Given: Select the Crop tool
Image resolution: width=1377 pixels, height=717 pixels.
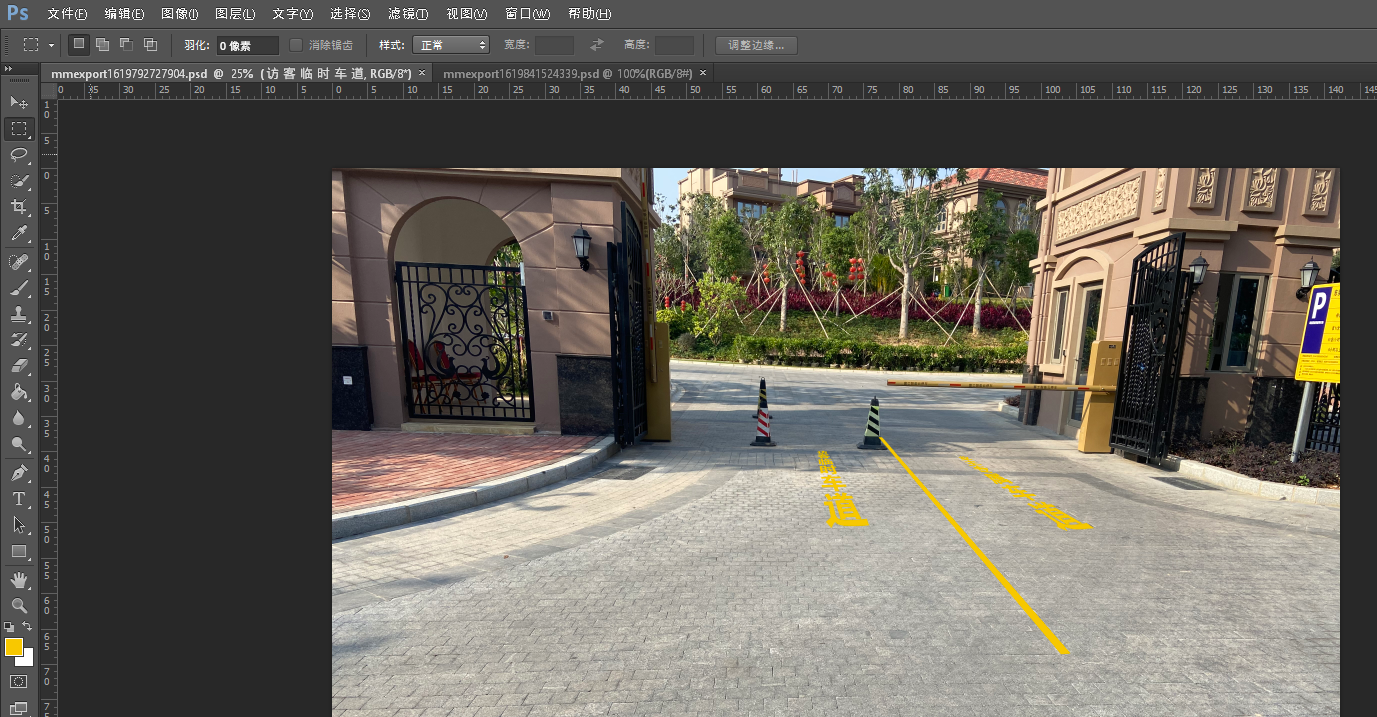Looking at the screenshot, I should (x=19, y=207).
